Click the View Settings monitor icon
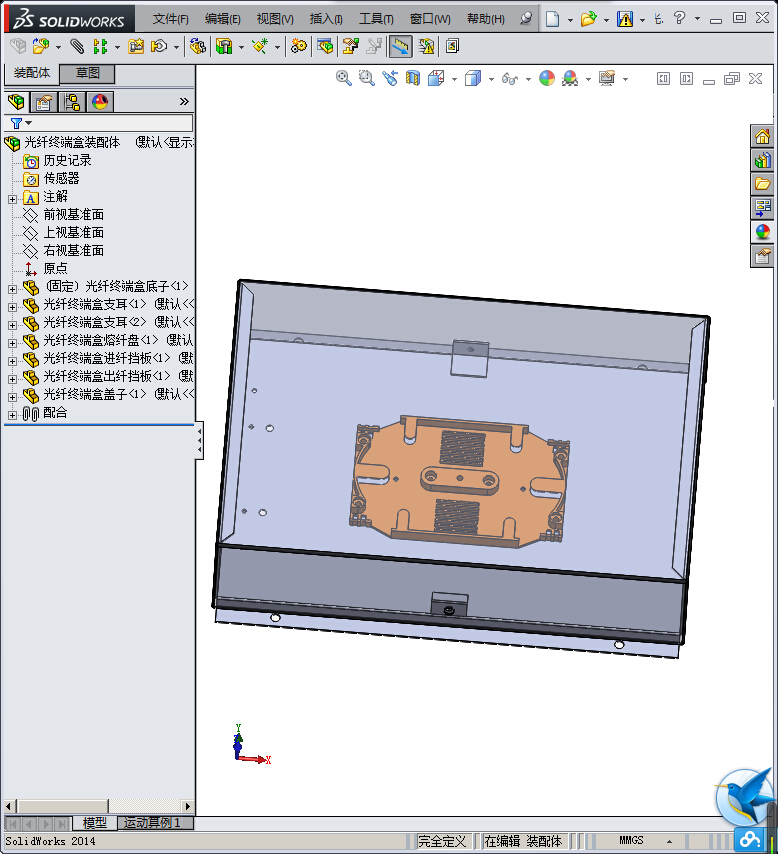778x854 pixels. (x=606, y=78)
